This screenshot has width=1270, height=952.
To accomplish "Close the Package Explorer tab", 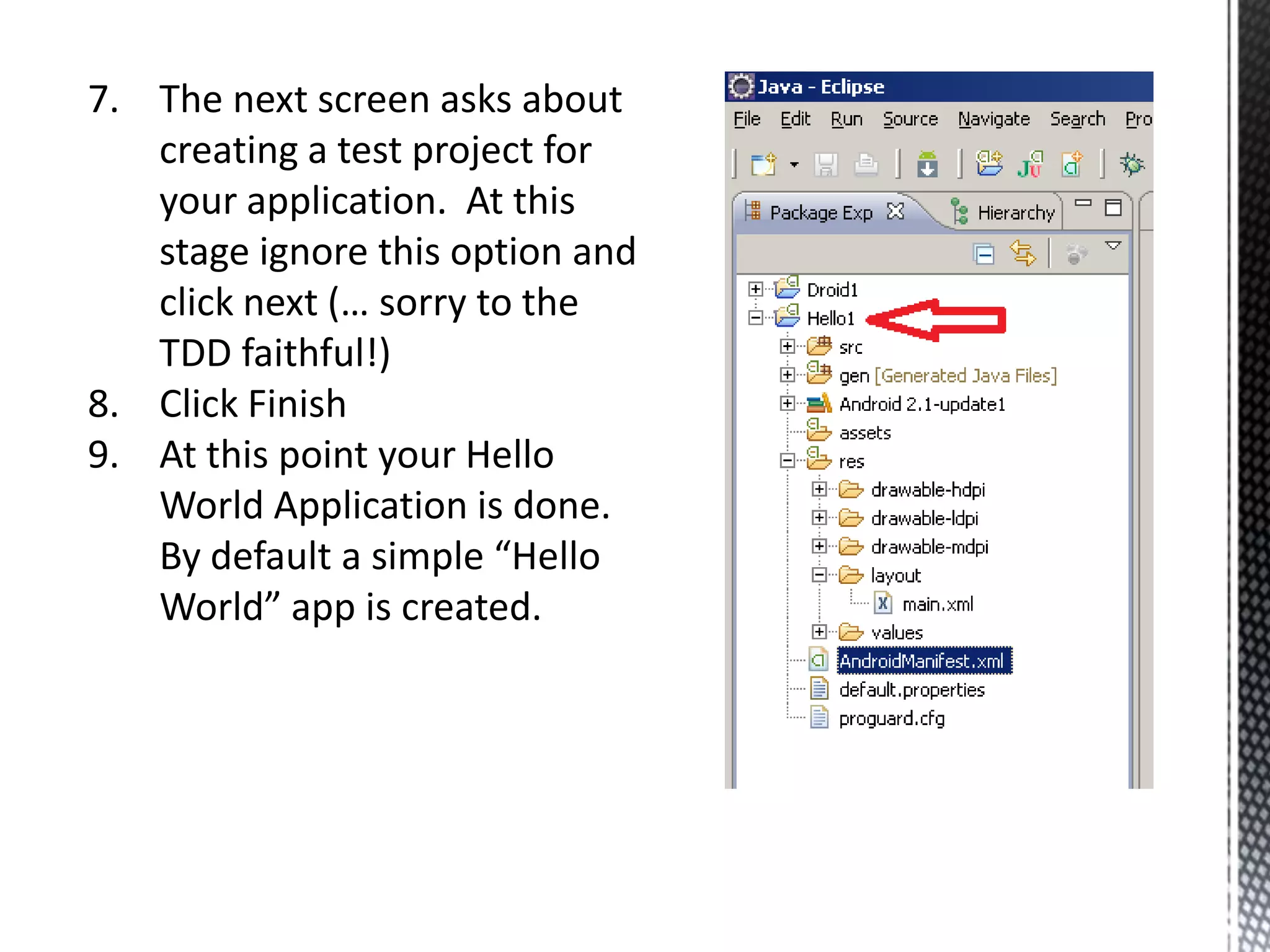I will [895, 212].
